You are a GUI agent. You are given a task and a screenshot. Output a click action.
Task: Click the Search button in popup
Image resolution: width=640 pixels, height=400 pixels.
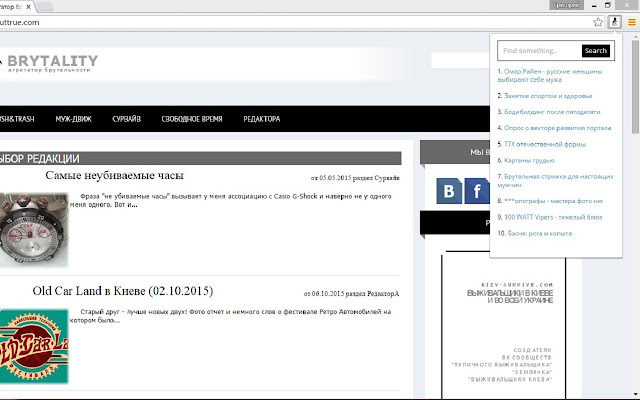(x=596, y=51)
